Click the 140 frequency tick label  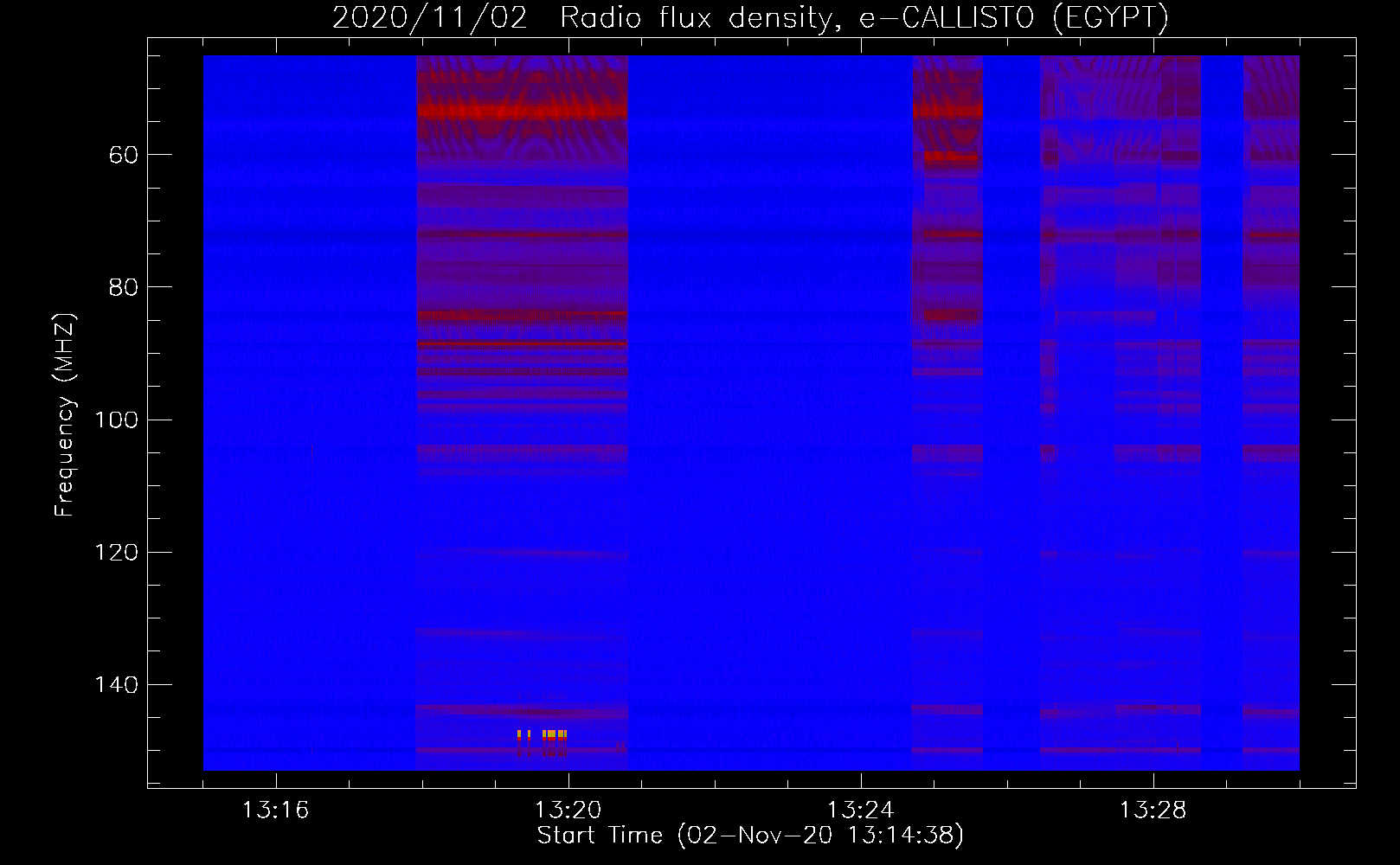[116, 685]
